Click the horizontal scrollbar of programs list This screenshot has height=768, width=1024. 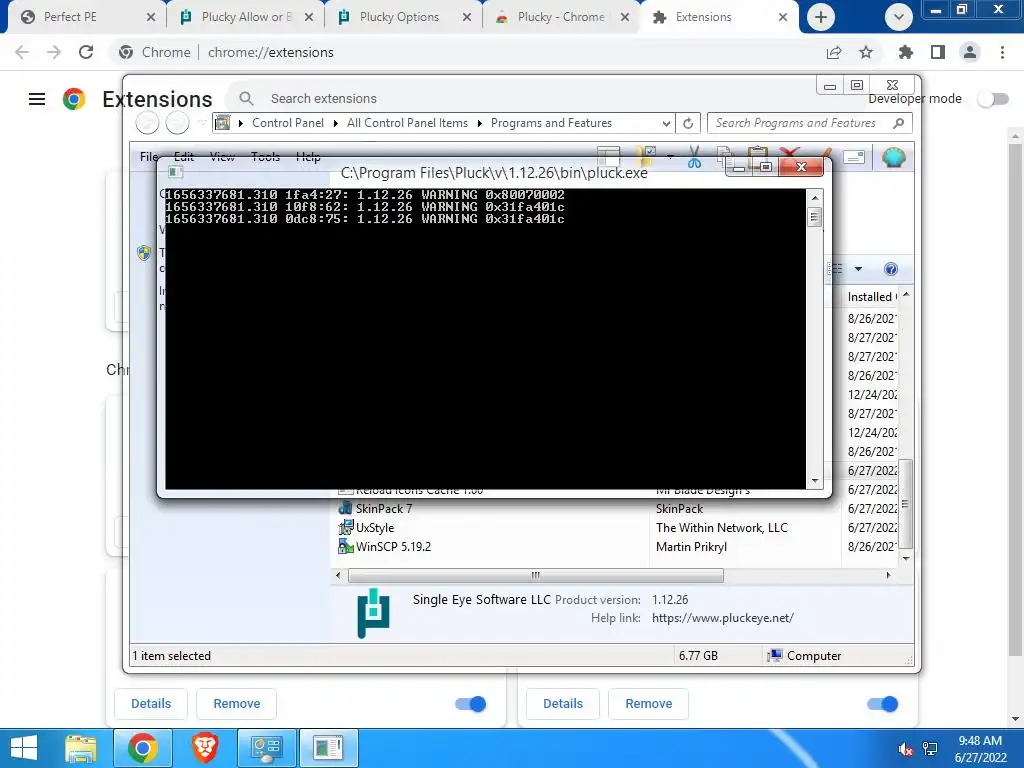tap(536, 575)
